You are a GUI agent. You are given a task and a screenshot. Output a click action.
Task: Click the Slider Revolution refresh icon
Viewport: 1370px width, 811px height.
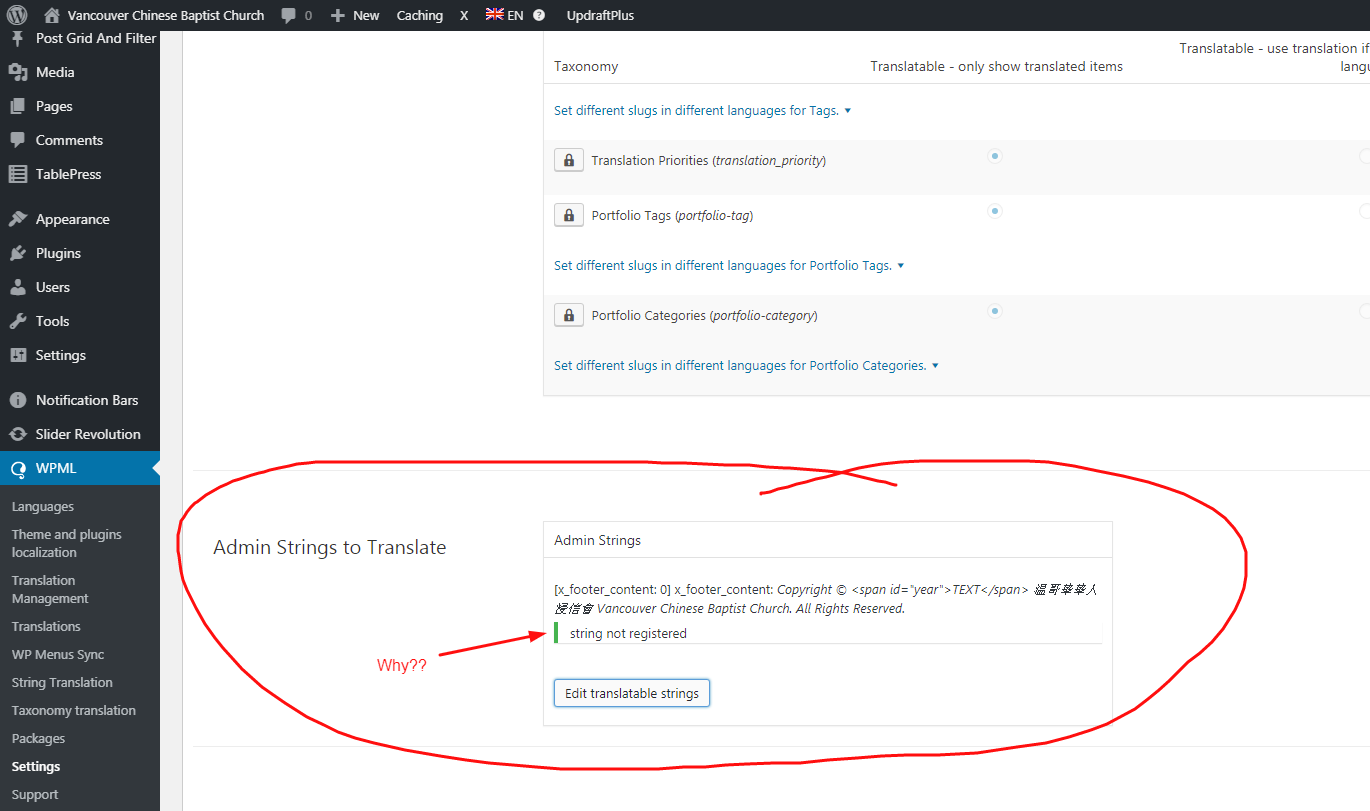[x=18, y=434]
